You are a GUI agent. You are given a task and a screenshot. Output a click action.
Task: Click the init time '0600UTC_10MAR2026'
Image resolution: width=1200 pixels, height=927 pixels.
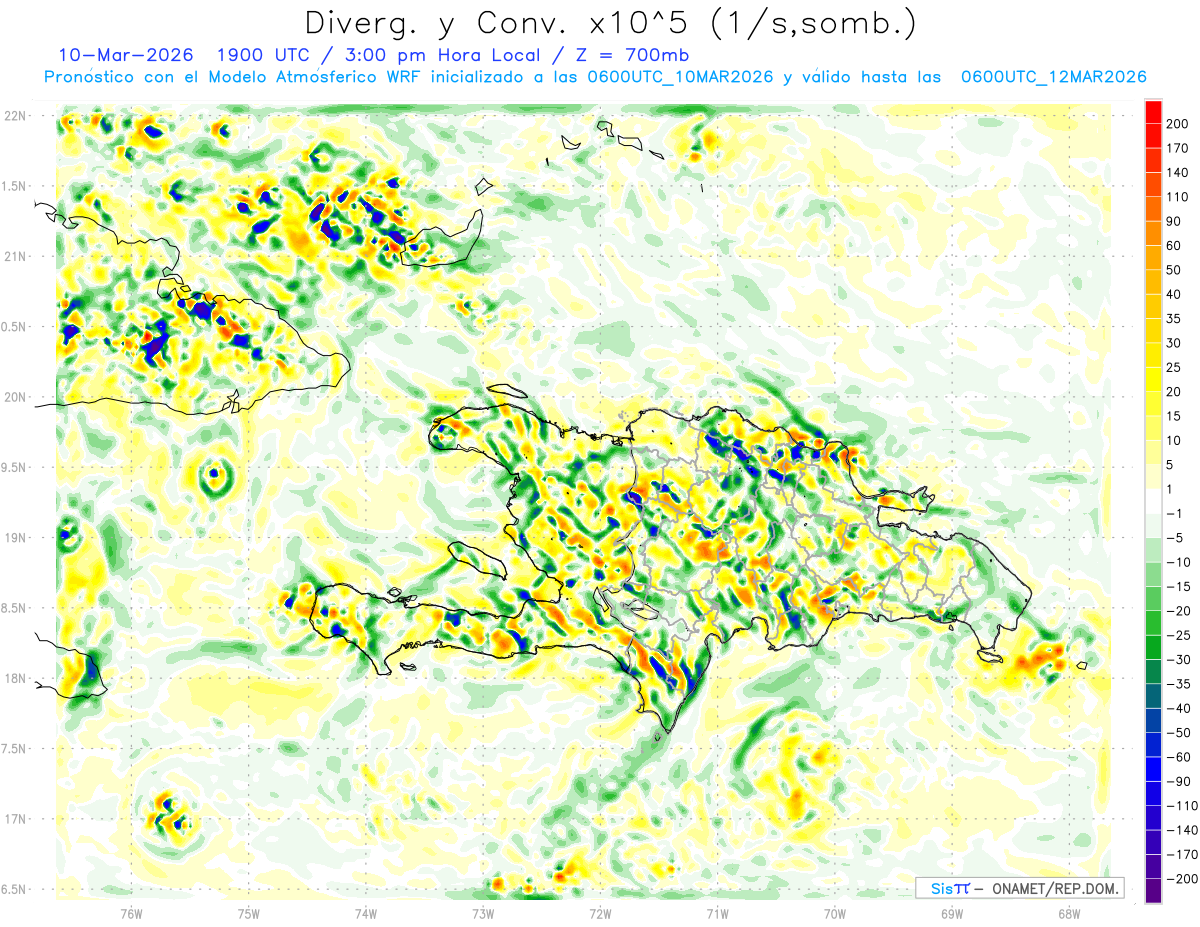point(680,77)
